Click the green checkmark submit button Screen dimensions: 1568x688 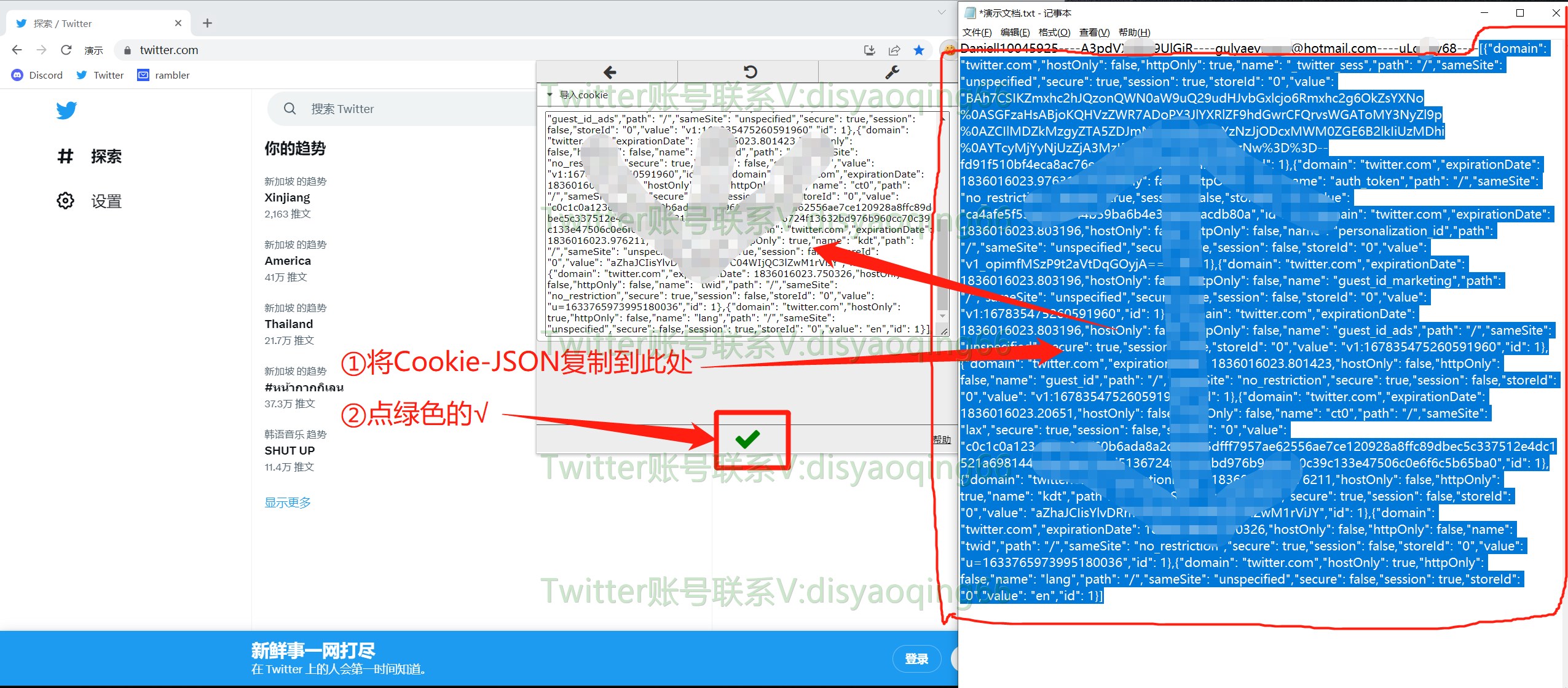(747, 439)
